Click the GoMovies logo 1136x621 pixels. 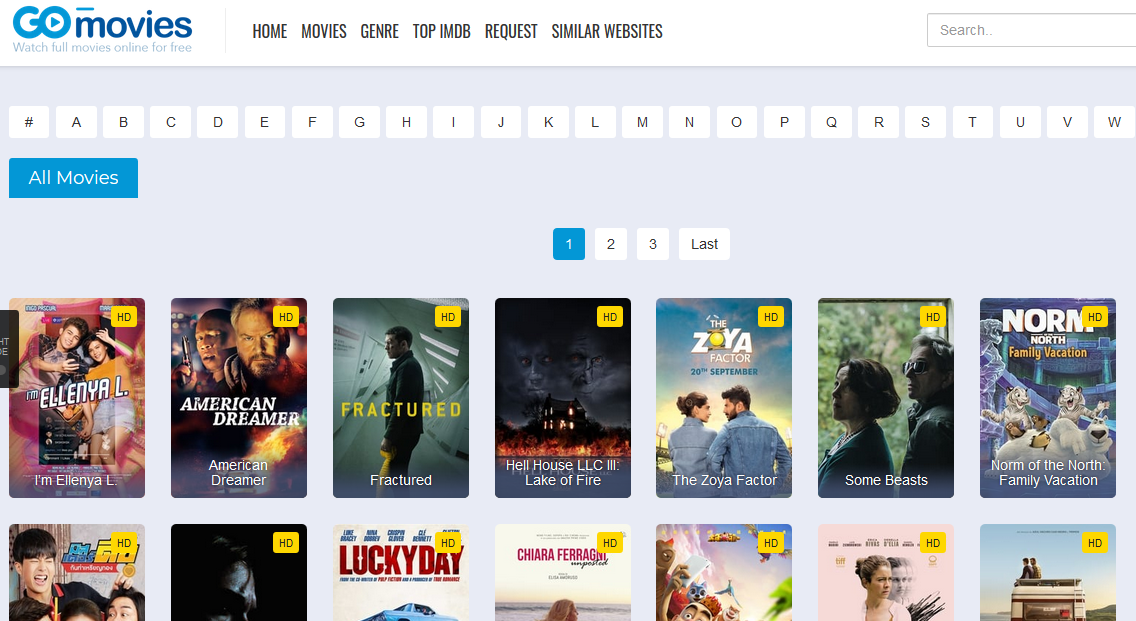(x=102, y=30)
